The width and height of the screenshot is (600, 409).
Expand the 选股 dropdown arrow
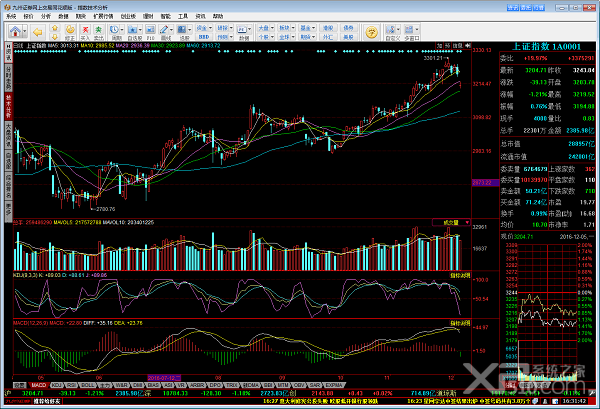click(x=189, y=29)
